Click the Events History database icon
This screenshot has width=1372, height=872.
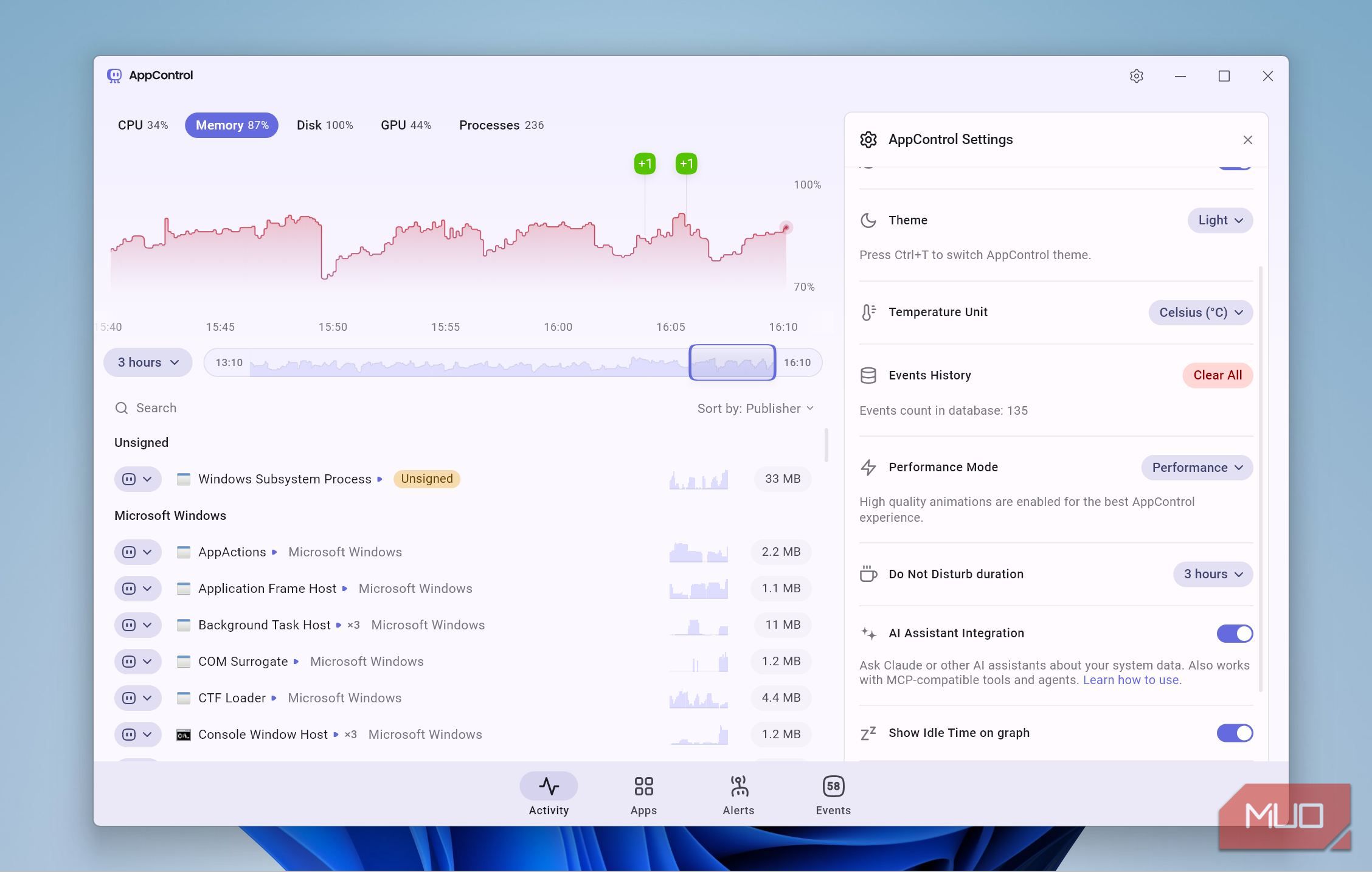click(868, 375)
